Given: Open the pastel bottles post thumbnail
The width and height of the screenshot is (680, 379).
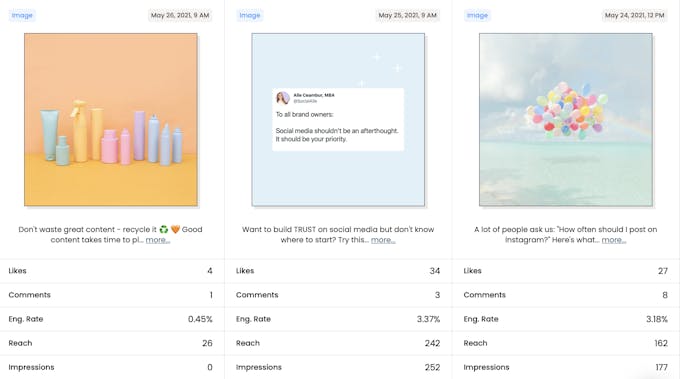Looking at the screenshot, I should 111,120.
